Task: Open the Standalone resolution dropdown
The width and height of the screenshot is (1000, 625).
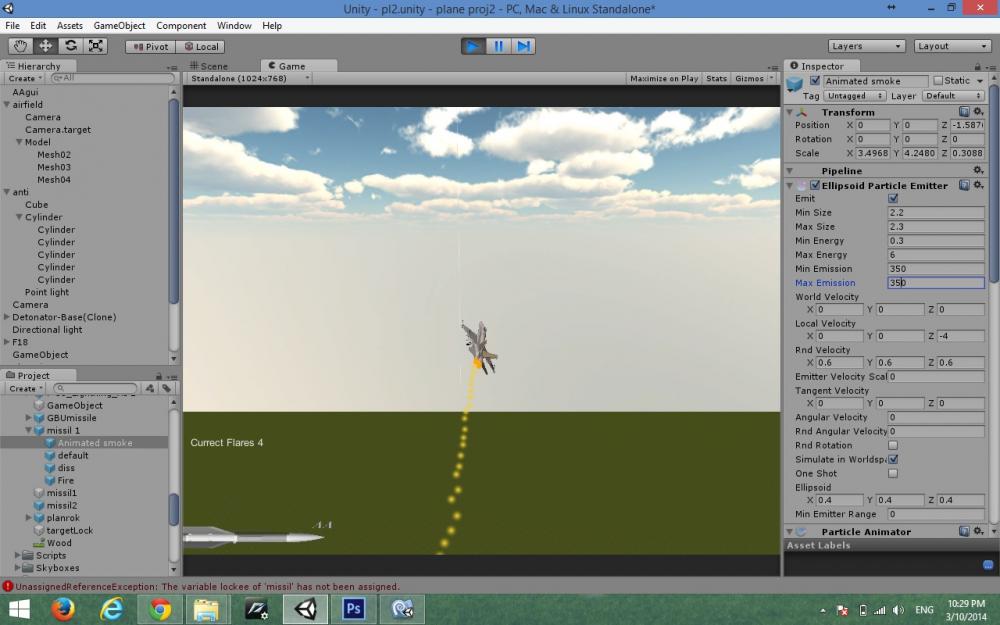Action: click(x=249, y=78)
